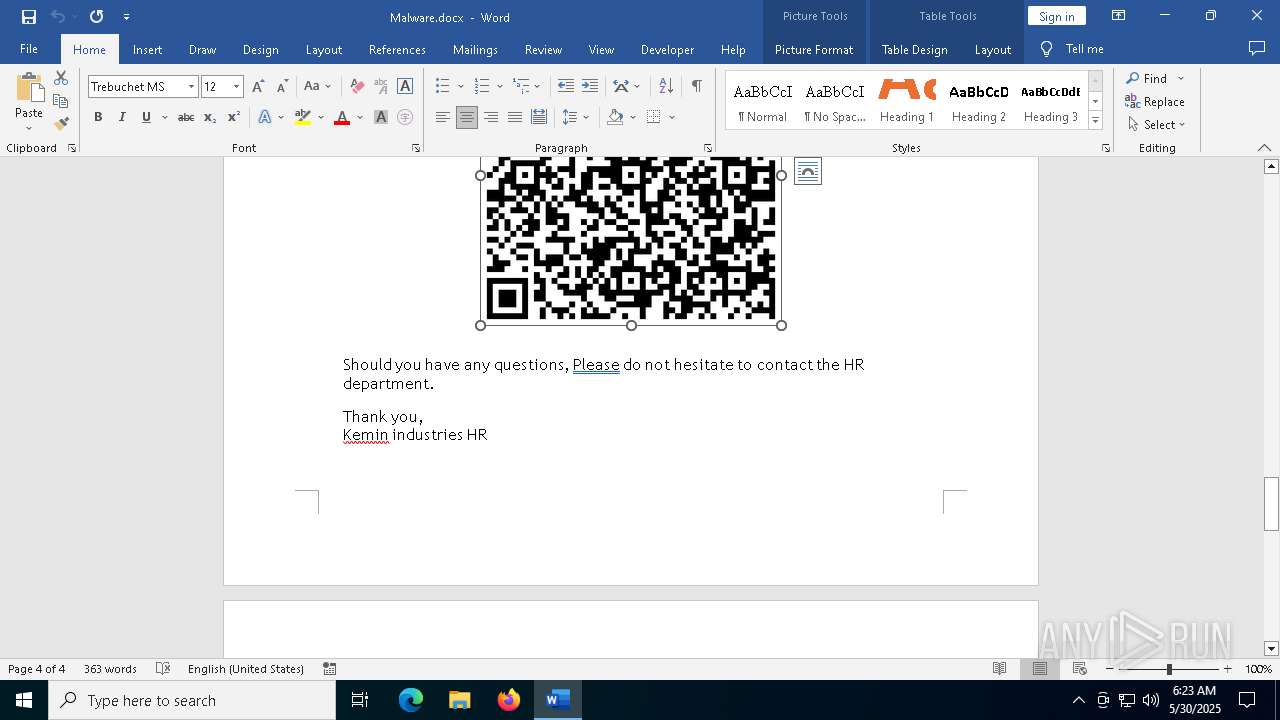Justify the paragraph text
This screenshot has width=1280, height=720.
click(x=515, y=117)
